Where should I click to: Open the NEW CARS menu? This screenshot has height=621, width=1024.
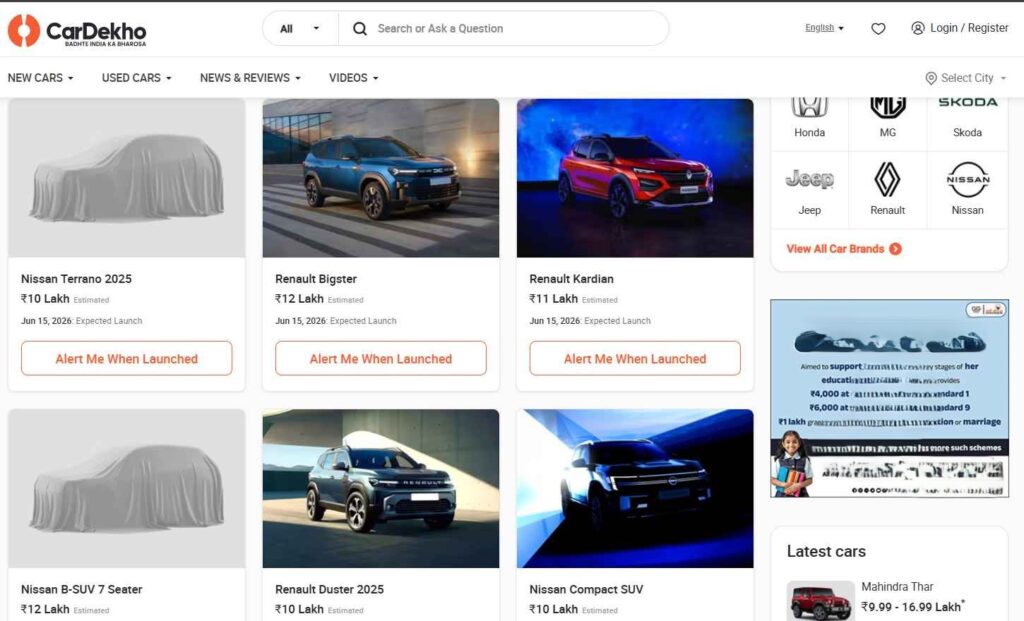pyautogui.click(x=41, y=78)
